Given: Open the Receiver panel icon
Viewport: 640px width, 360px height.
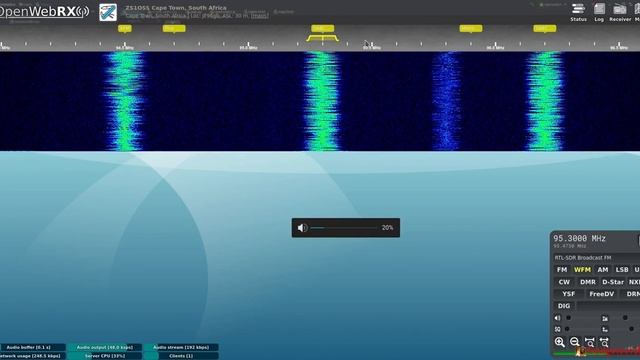Looking at the screenshot, I should (620, 12).
